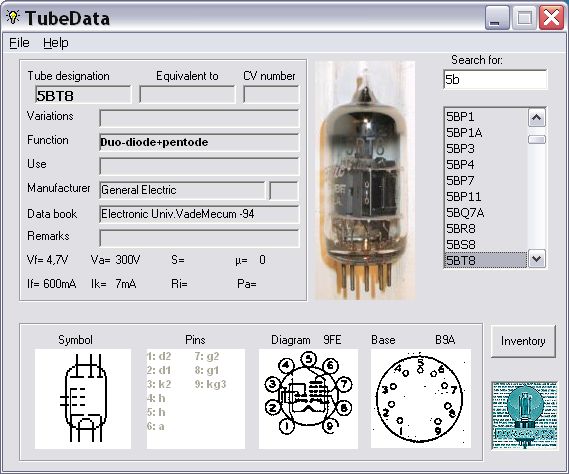
Task: Click the tube logo image below Inventory
Action: click(524, 416)
